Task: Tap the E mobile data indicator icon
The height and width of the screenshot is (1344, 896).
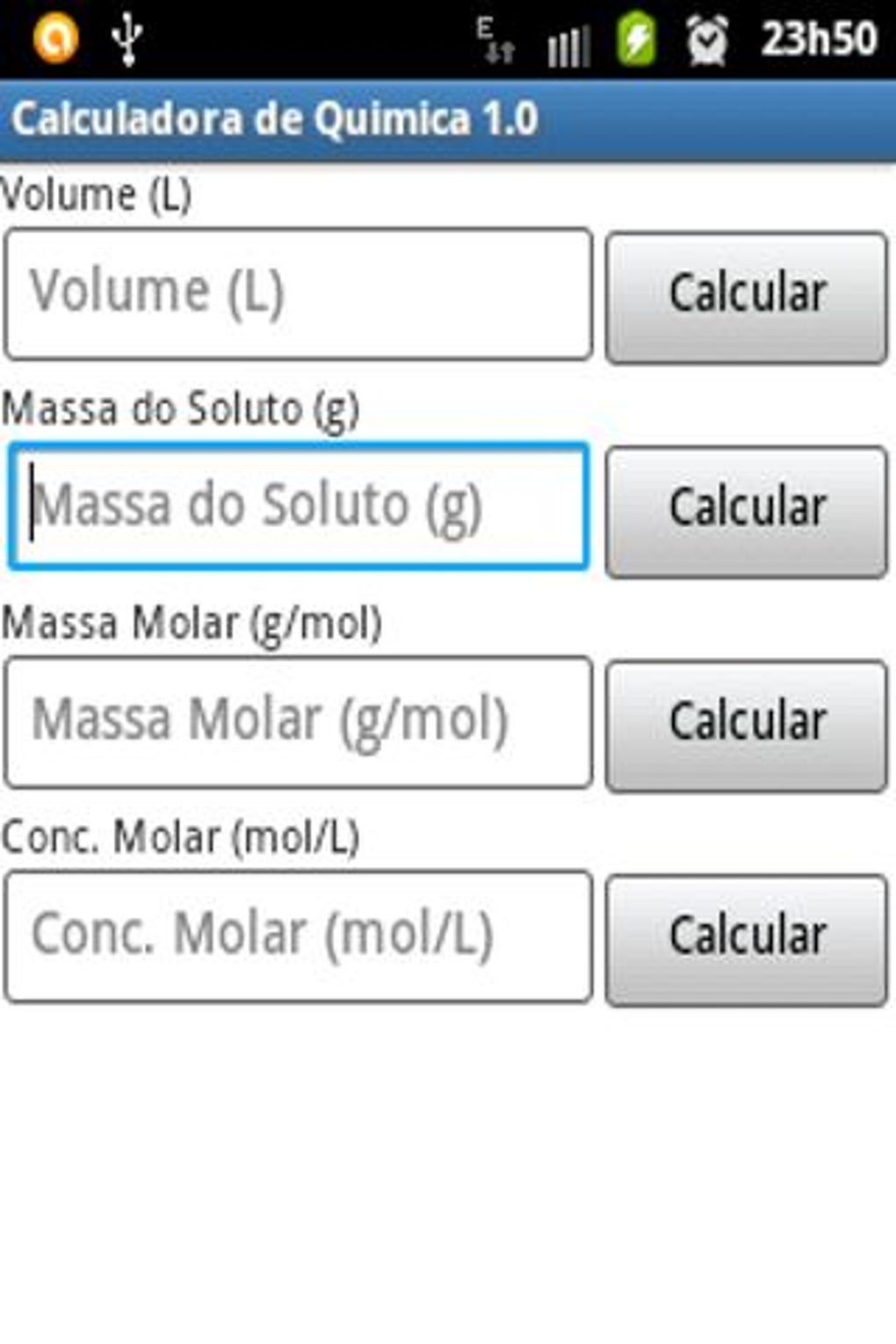Action: 495,40
